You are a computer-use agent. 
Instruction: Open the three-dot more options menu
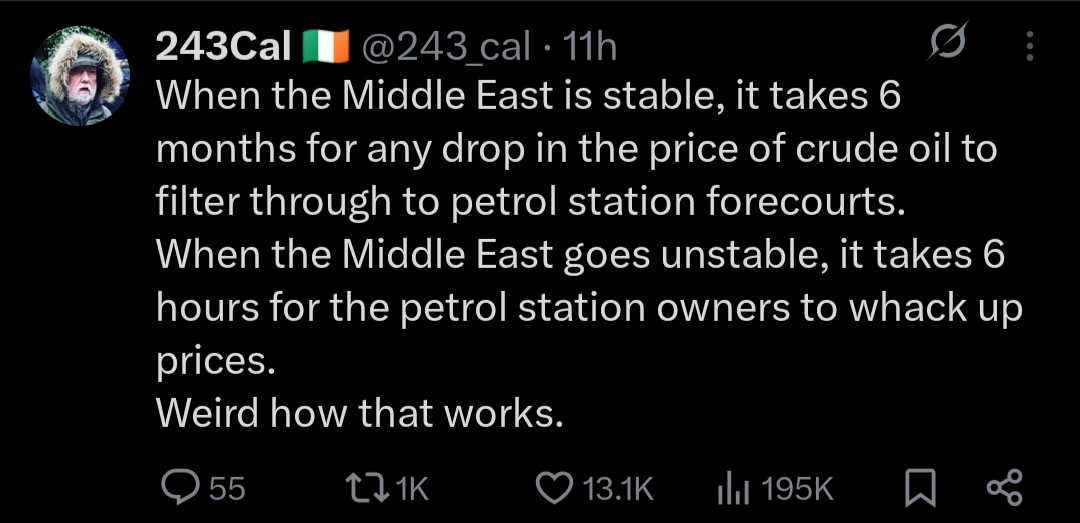1031,45
